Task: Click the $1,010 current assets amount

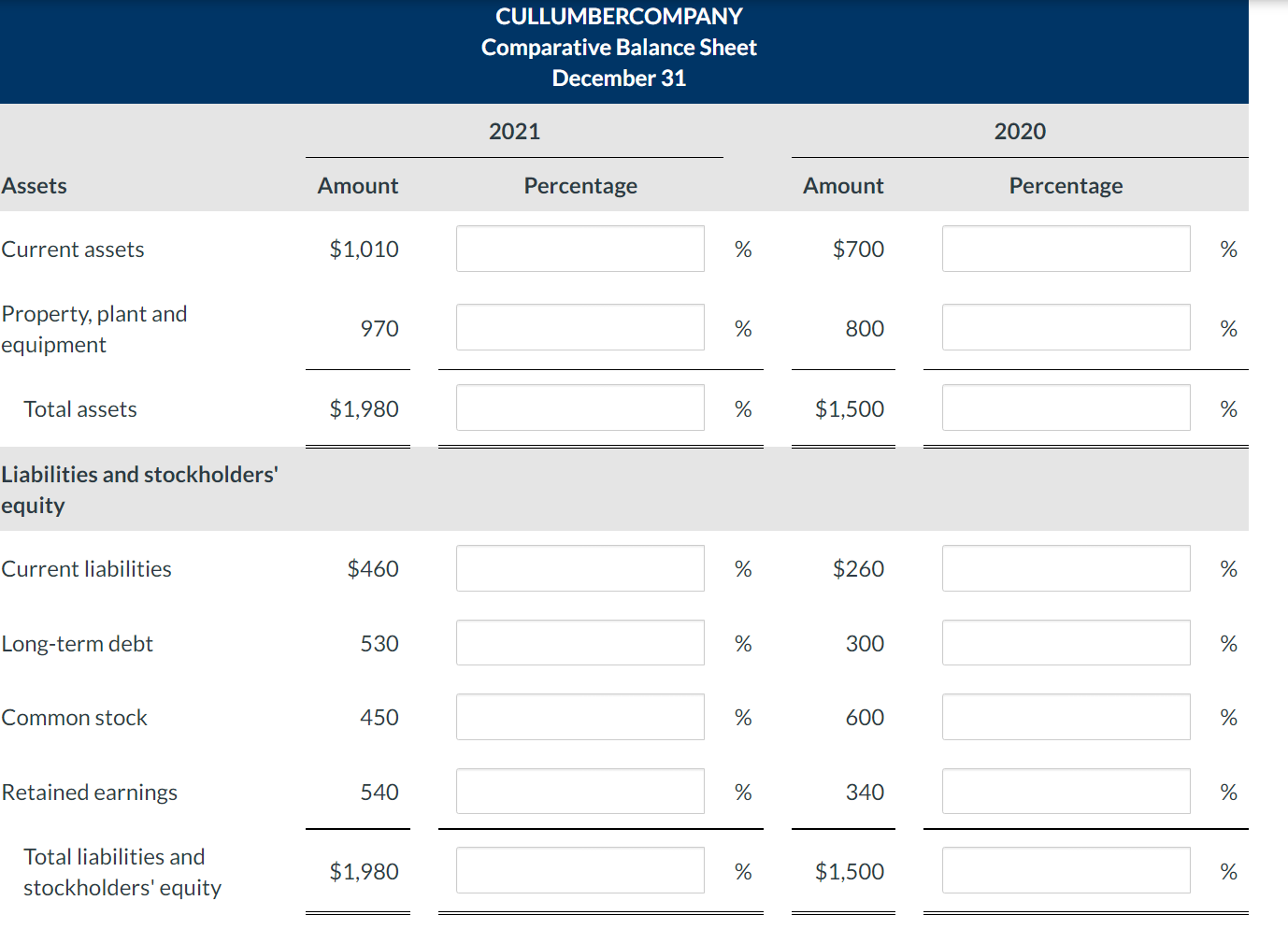Action: [364, 250]
